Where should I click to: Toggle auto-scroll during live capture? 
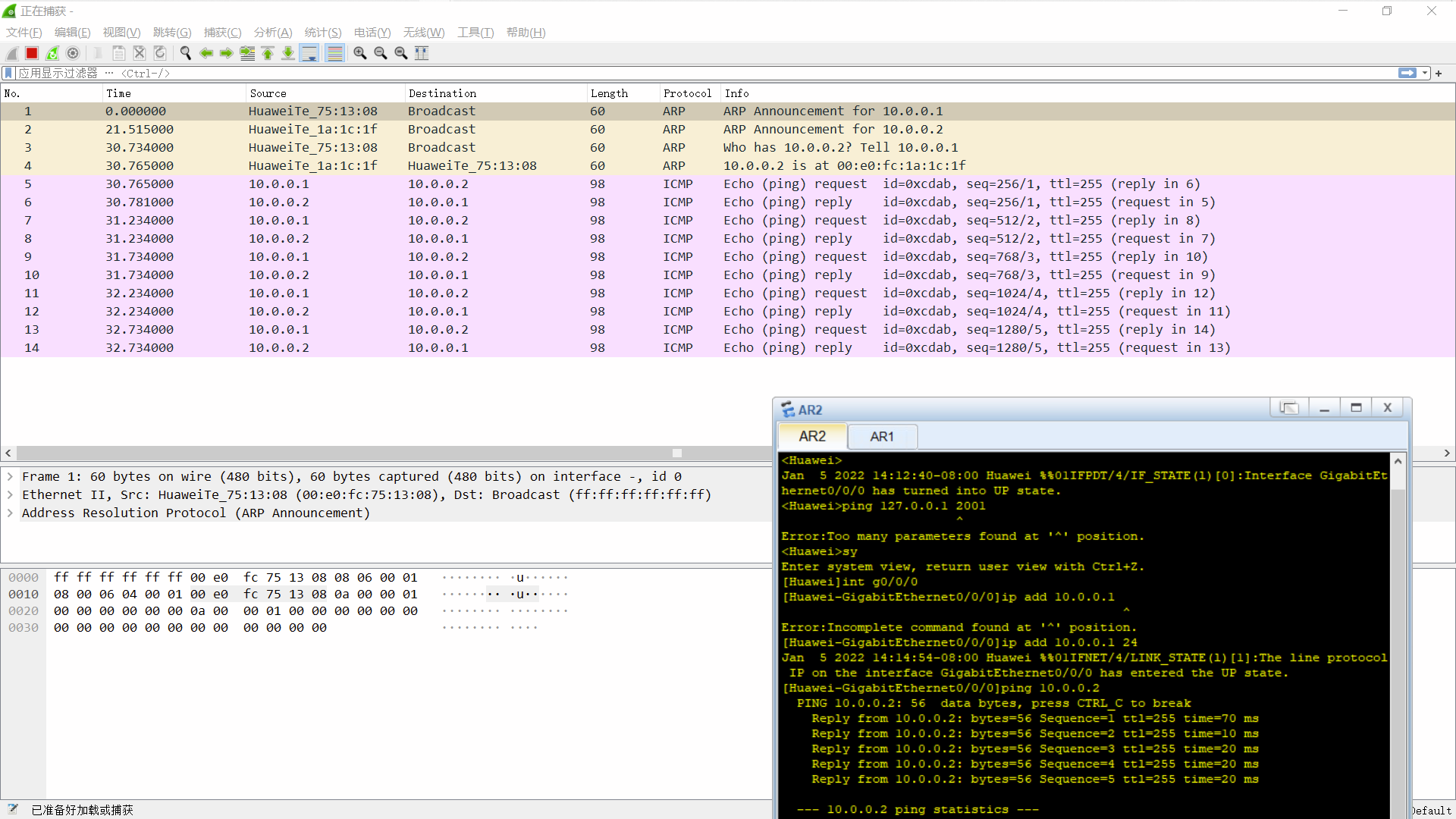(x=309, y=53)
